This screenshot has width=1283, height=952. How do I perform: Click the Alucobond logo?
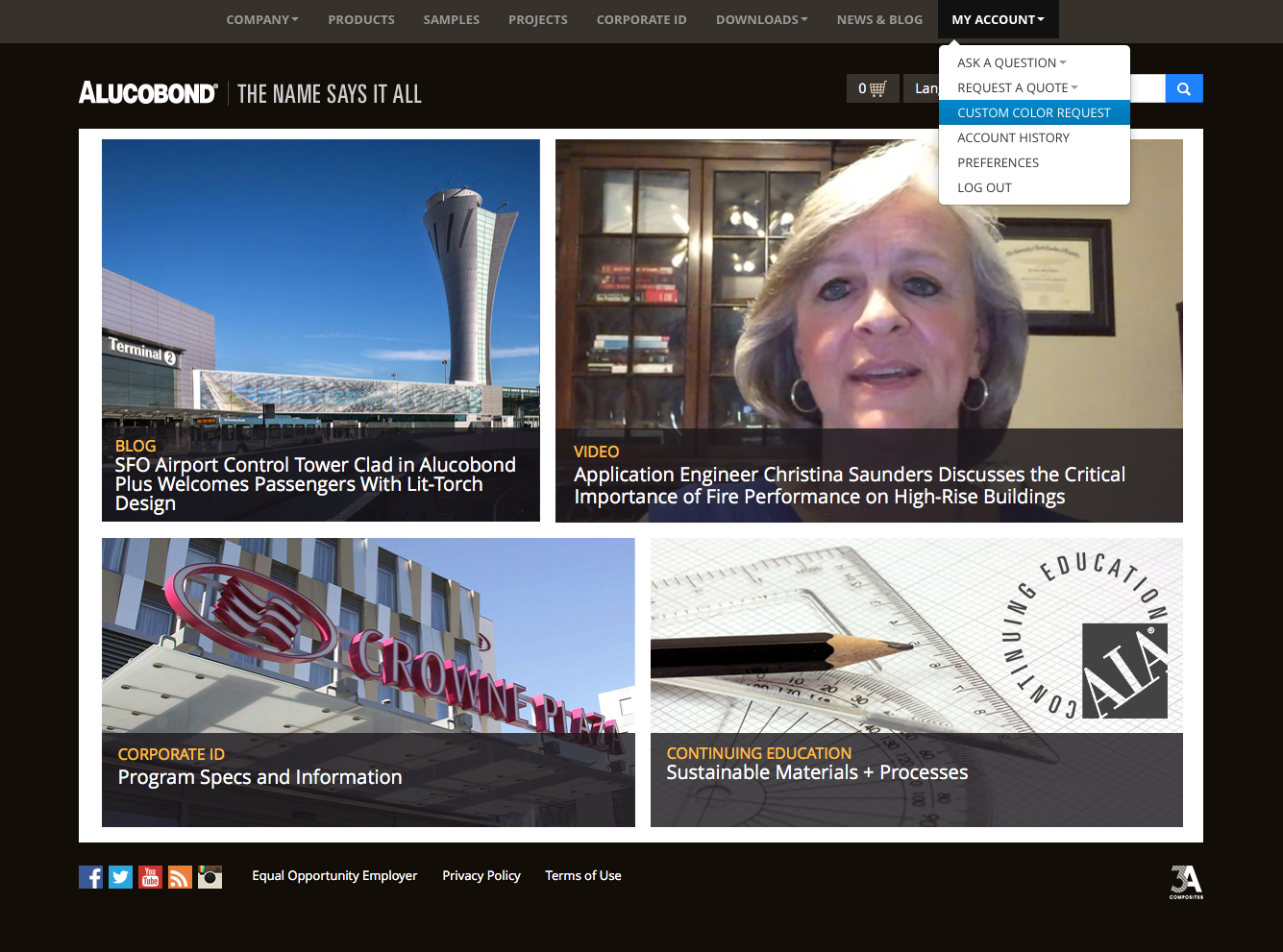[x=148, y=93]
